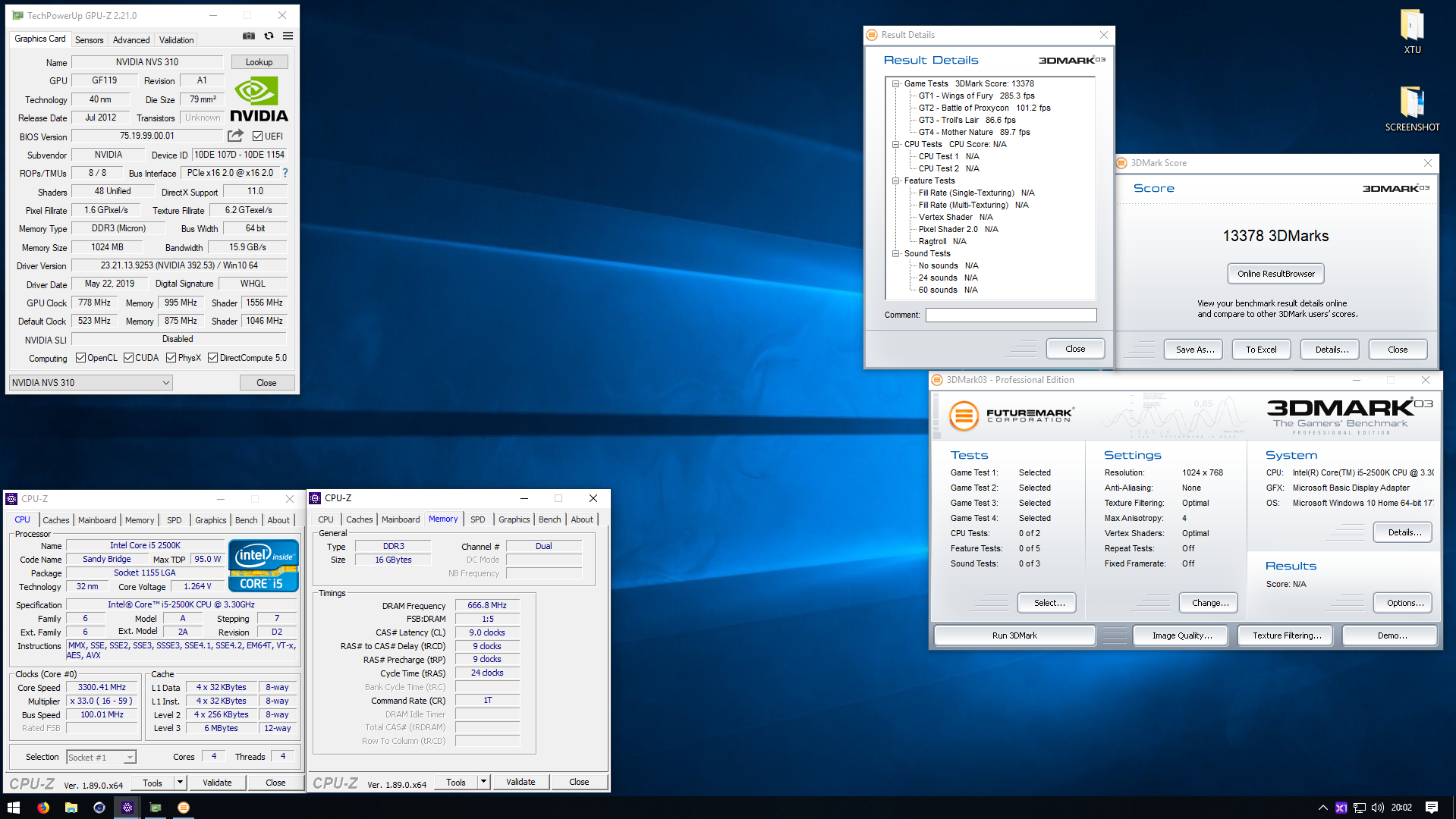Click the Online ResultBrowser button
Image resolution: width=1456 pixels, height=819 pixels.
(x=1275, y=274)
